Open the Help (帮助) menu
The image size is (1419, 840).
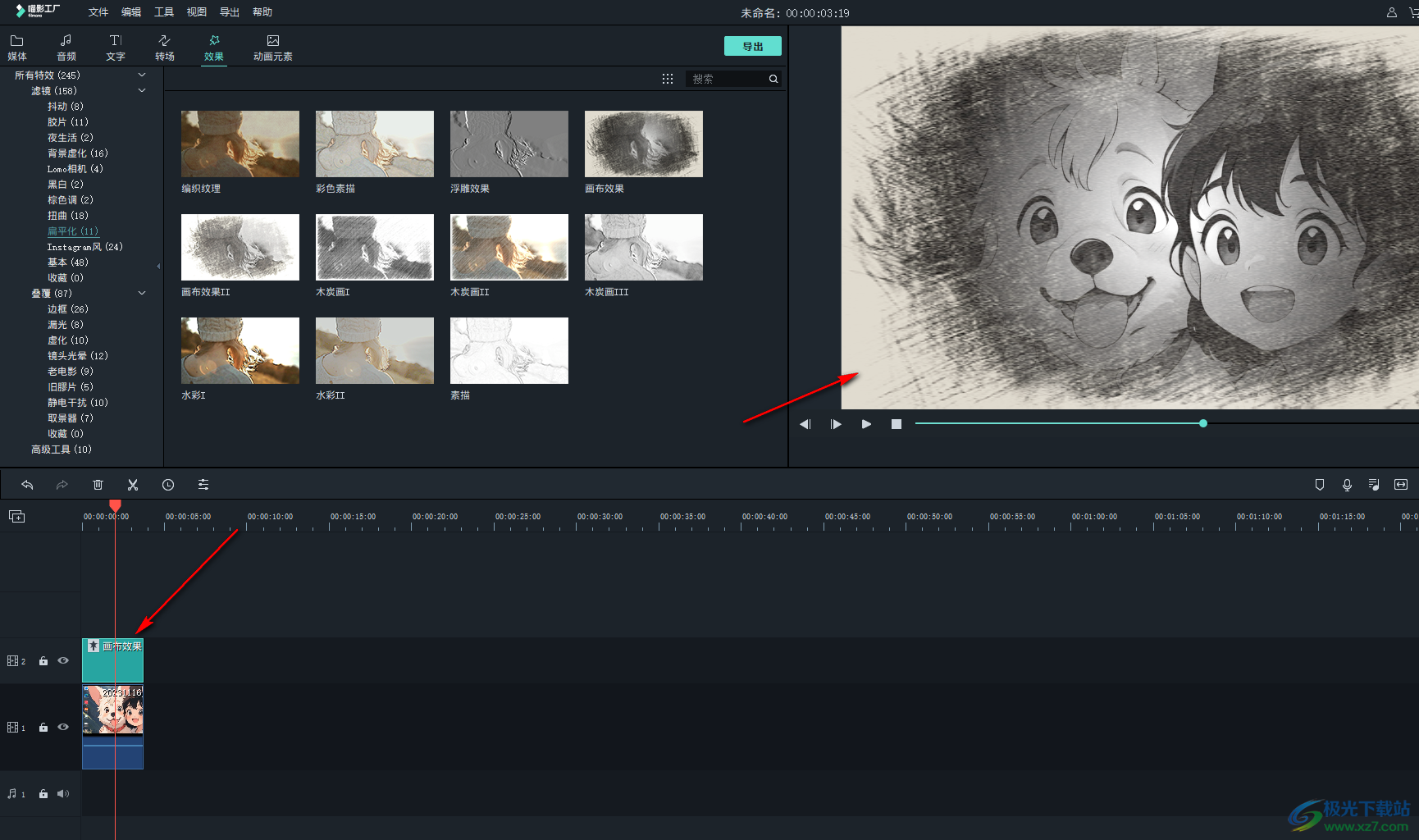262,12
